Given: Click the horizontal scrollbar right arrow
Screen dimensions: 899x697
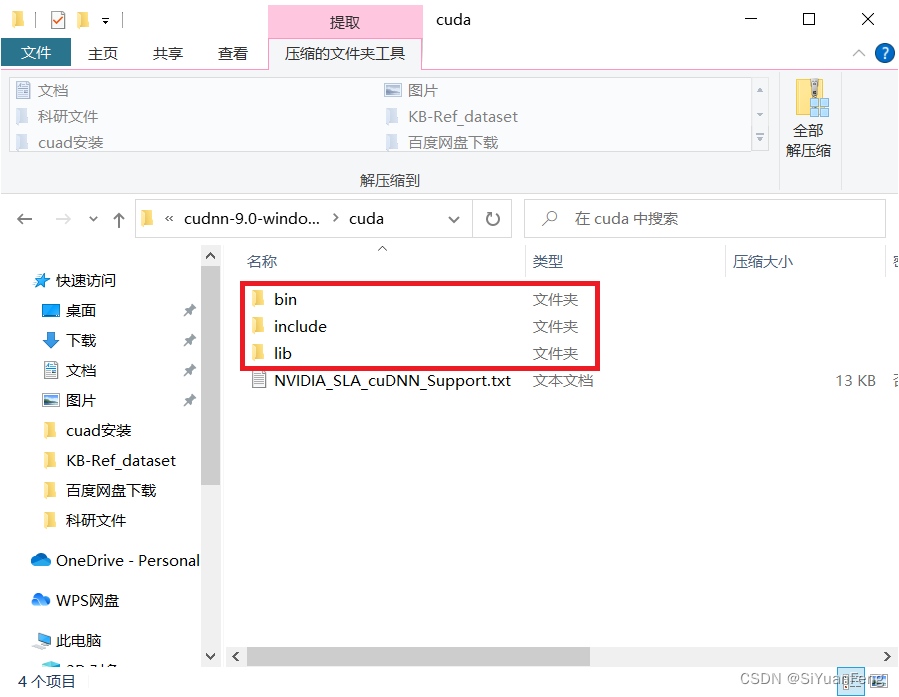Looking at the screenshot, I should (x=887, y=656).
